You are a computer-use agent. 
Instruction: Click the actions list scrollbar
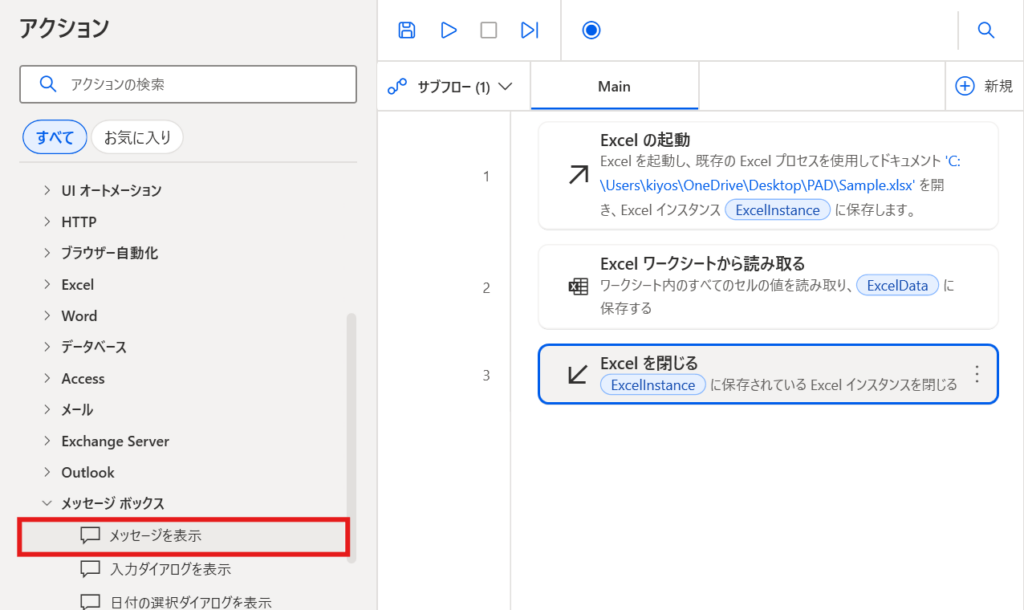click(351, 436)
